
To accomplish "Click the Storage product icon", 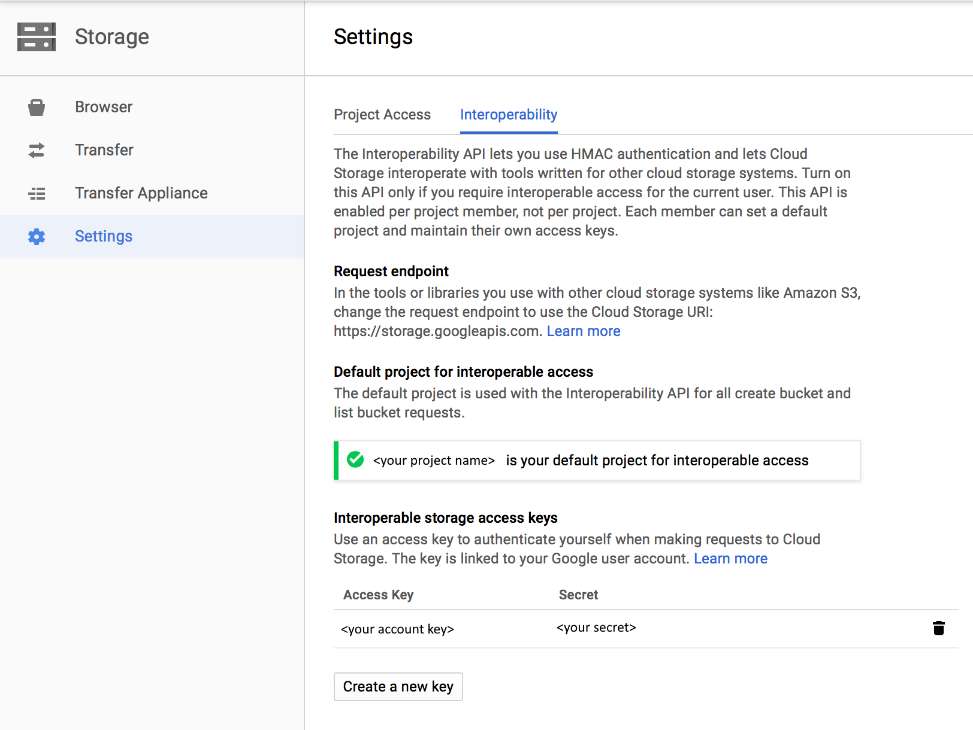I will tap(36, 37).
